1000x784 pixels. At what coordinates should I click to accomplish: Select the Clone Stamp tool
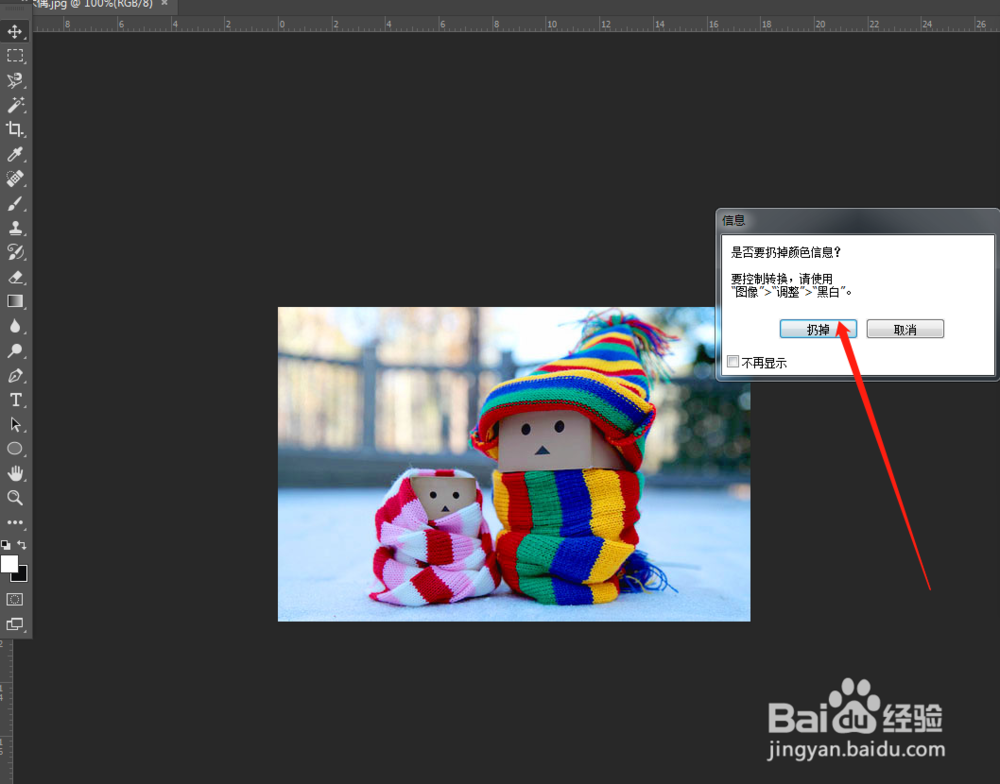15,228
